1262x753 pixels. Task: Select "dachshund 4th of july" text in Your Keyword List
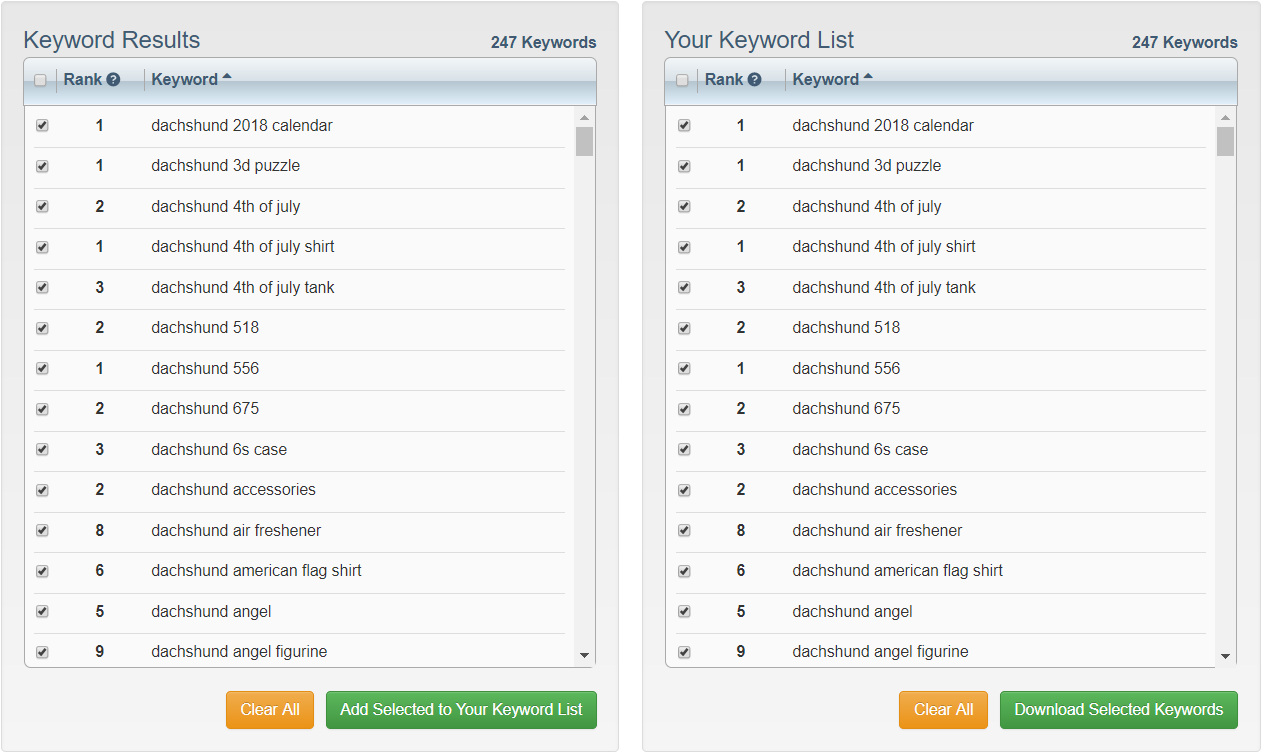tap(867, 207)
